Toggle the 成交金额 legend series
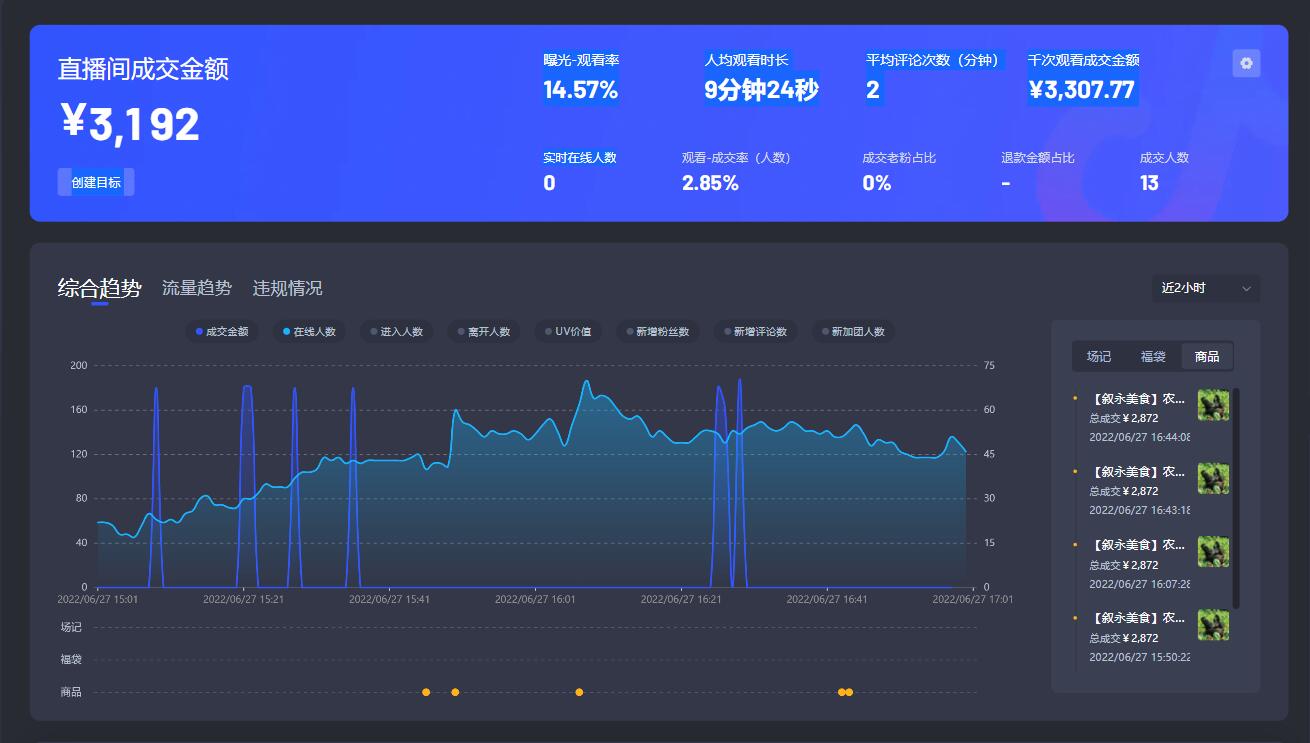 [x=222, y=332]
